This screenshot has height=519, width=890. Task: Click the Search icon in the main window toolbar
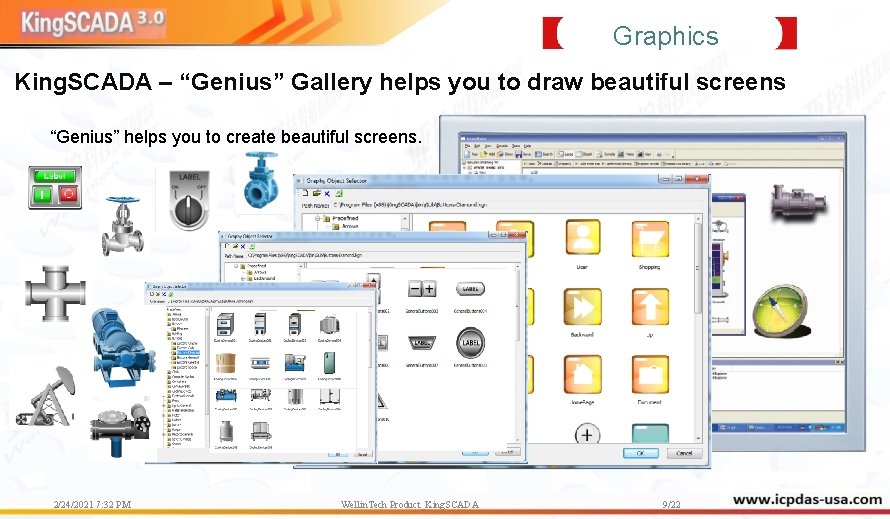pos(544,154)
